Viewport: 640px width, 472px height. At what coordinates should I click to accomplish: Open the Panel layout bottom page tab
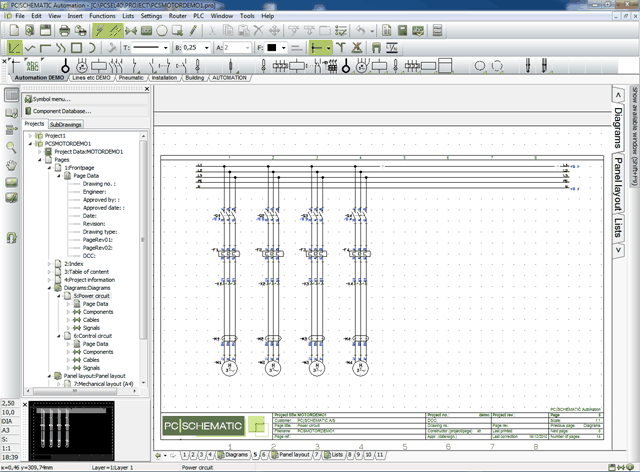click(290, 454)
